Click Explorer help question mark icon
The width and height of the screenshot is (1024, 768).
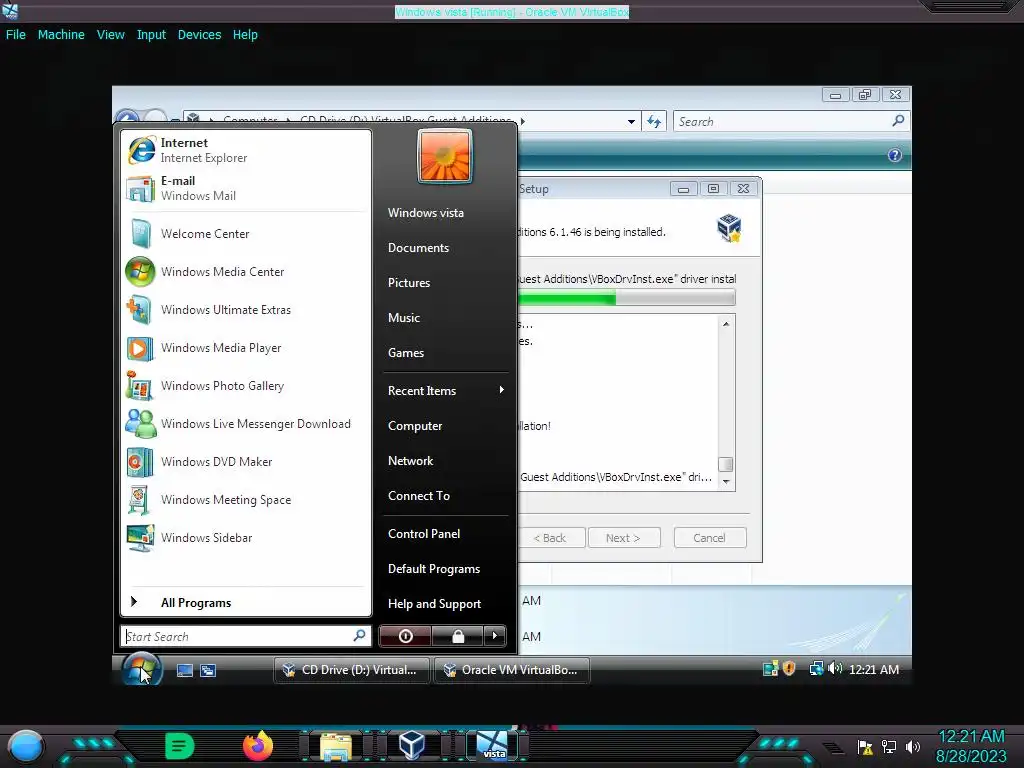click(x=895, y=155)
